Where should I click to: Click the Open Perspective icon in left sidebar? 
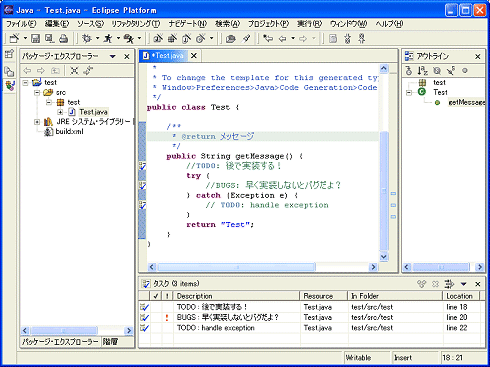coord(9,54)
